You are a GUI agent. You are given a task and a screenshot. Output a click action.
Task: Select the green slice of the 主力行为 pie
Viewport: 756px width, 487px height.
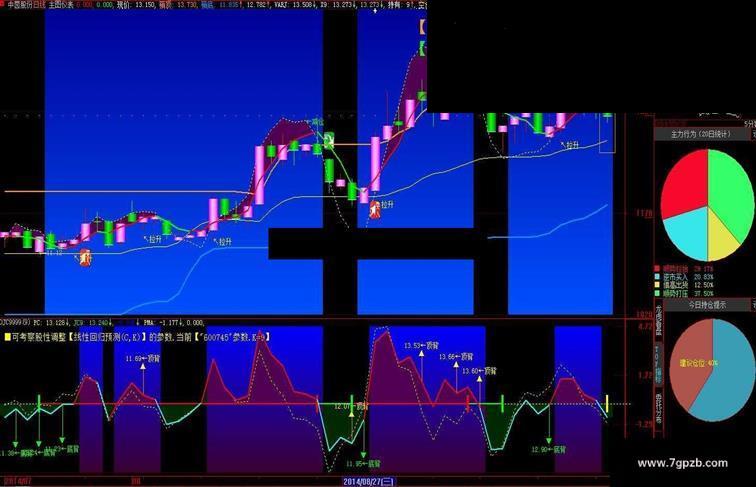point(729,193)
